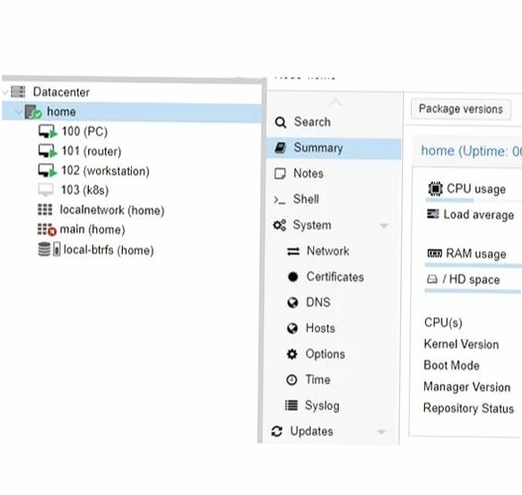This screenshot has width=522, height=495.
Task: Click the localnetwork (home) grid icon
Action: pyautogui.click(x=45, y=210)
